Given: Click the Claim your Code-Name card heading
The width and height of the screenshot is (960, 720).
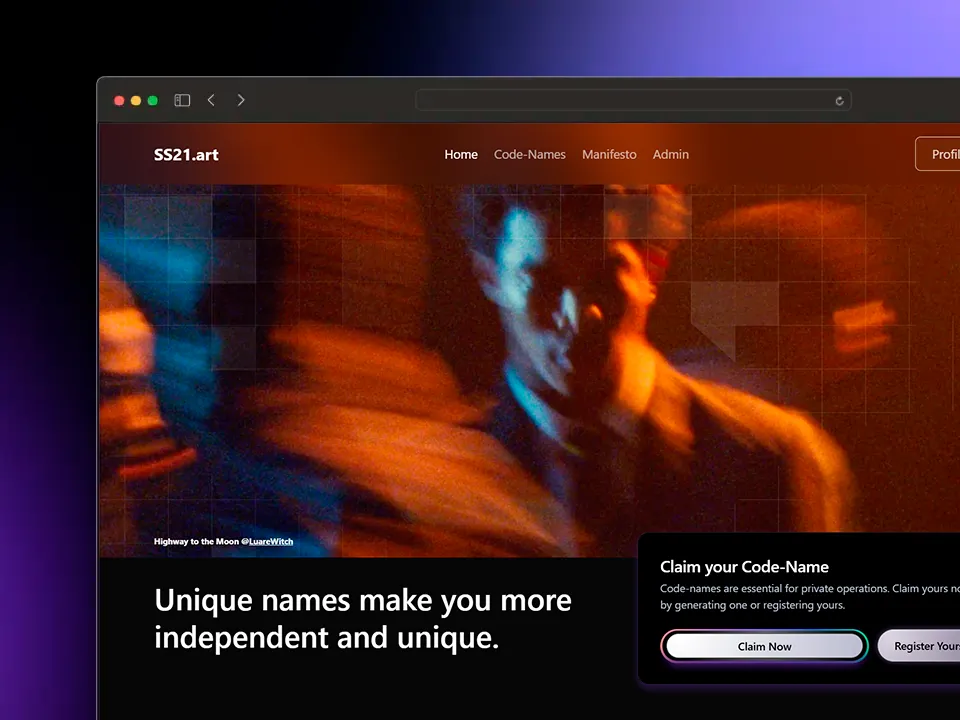Looking at the screenshot, I should [x=744, y=567].
